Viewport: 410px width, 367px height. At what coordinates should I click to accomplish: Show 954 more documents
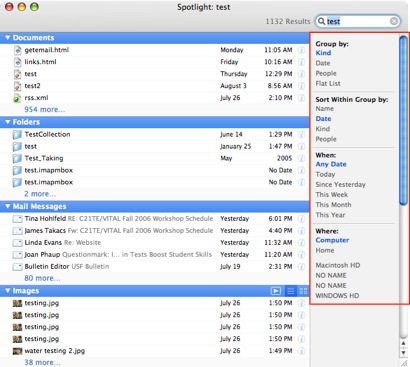tap(45, 109)
